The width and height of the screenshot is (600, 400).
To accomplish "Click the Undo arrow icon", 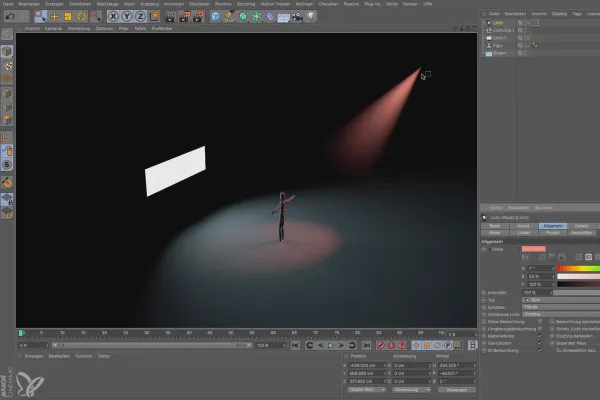I will (x=11, y=16).
